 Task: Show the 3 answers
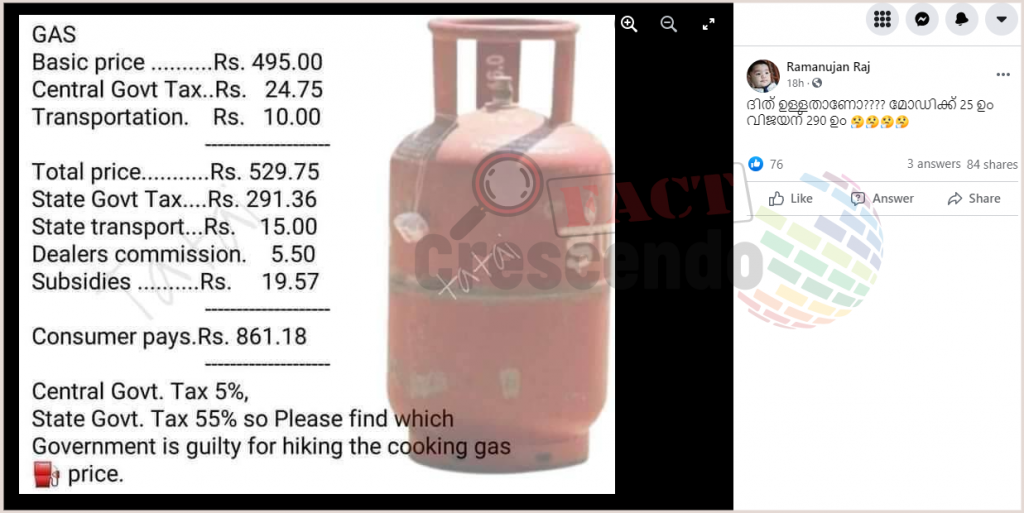point(933,164)
